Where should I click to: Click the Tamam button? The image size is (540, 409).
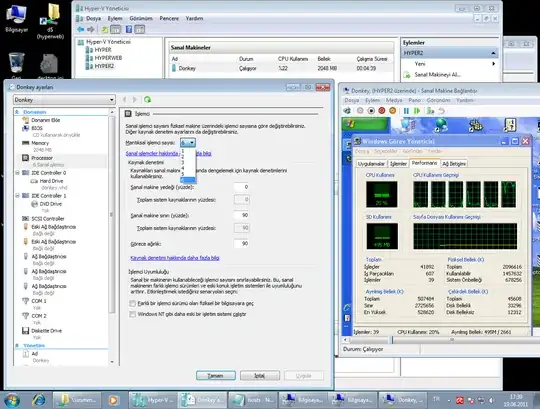coord(216,376)
